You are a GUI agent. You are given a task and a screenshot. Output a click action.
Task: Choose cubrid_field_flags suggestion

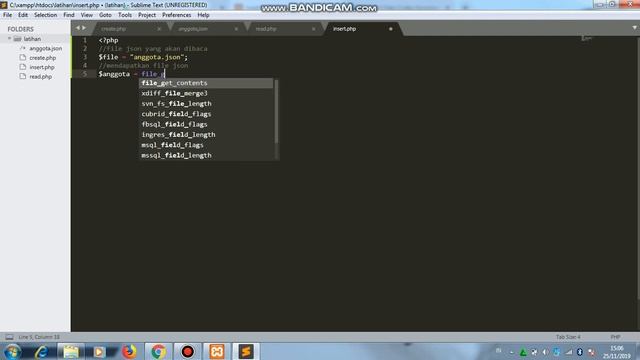tap(206, 114)
